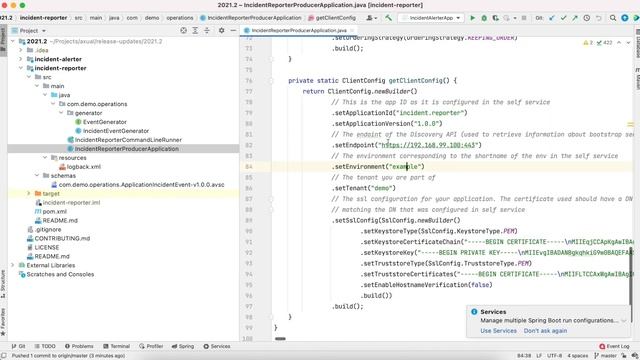Open the TODO tool window tab
The image size is (640, 360).
pyautogui.click(x=45, y=346)
